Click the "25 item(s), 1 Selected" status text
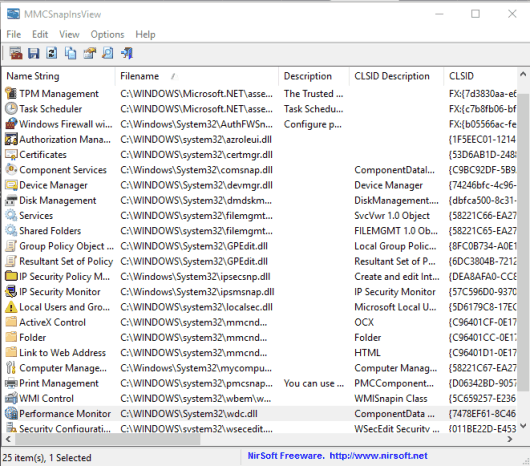Image resolution: width=530 pixels, height=466 pixels. [x=47, y=458]
